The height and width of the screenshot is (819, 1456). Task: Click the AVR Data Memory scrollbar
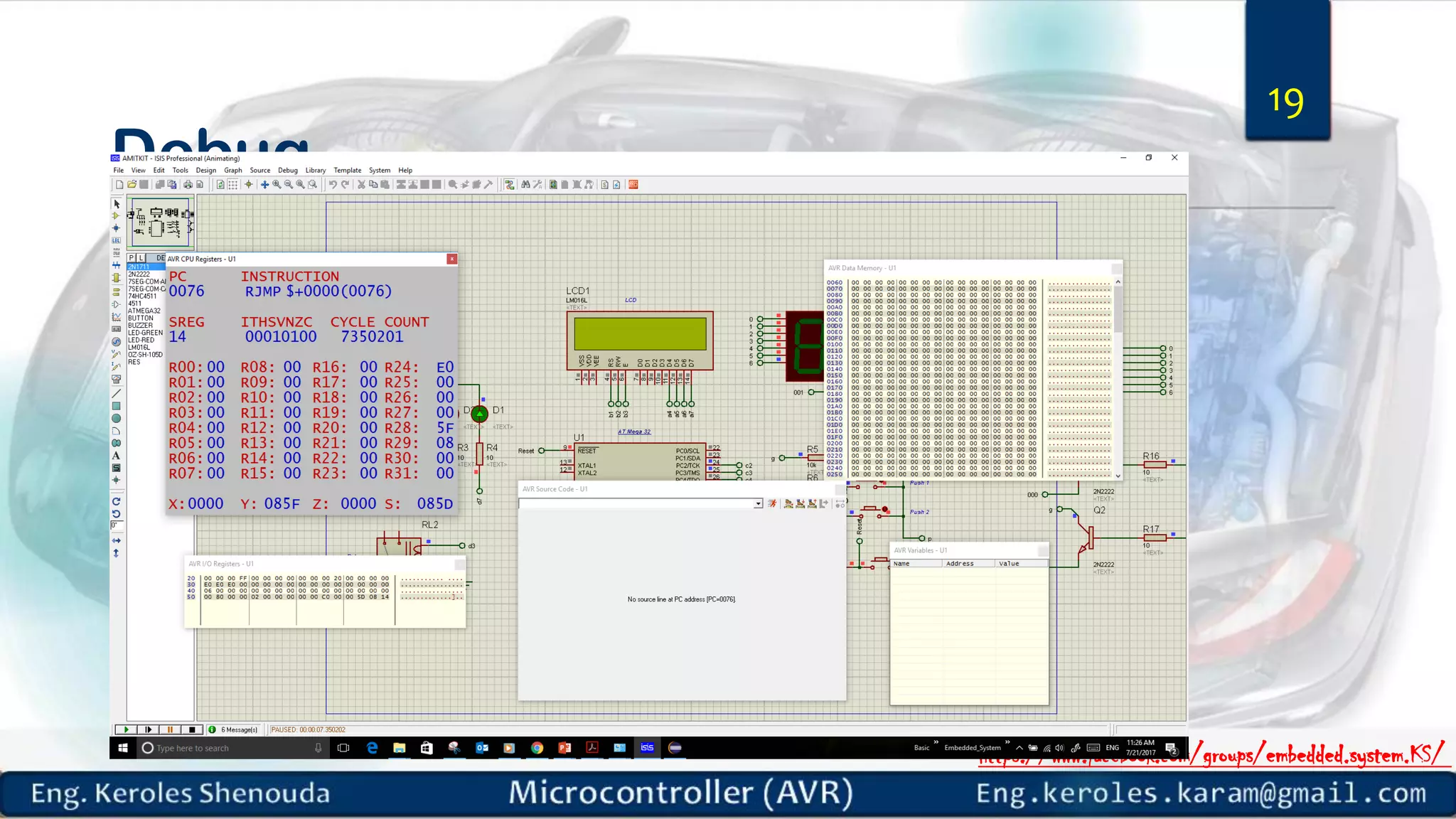coord(1118,379)
